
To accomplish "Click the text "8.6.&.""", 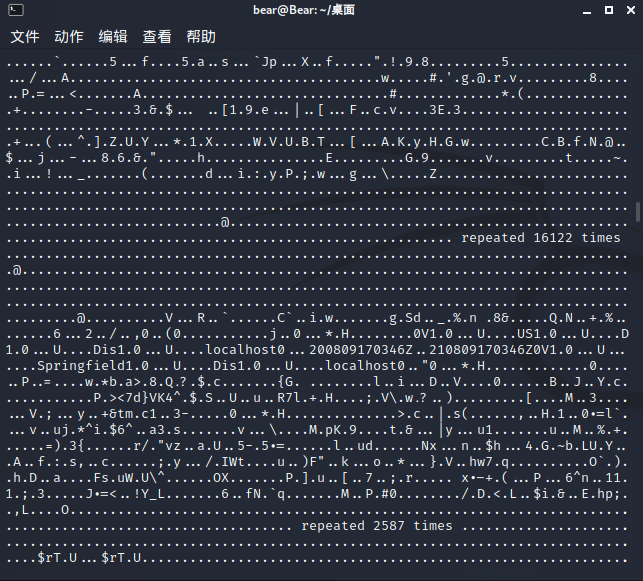I will [x=129, y=158].
